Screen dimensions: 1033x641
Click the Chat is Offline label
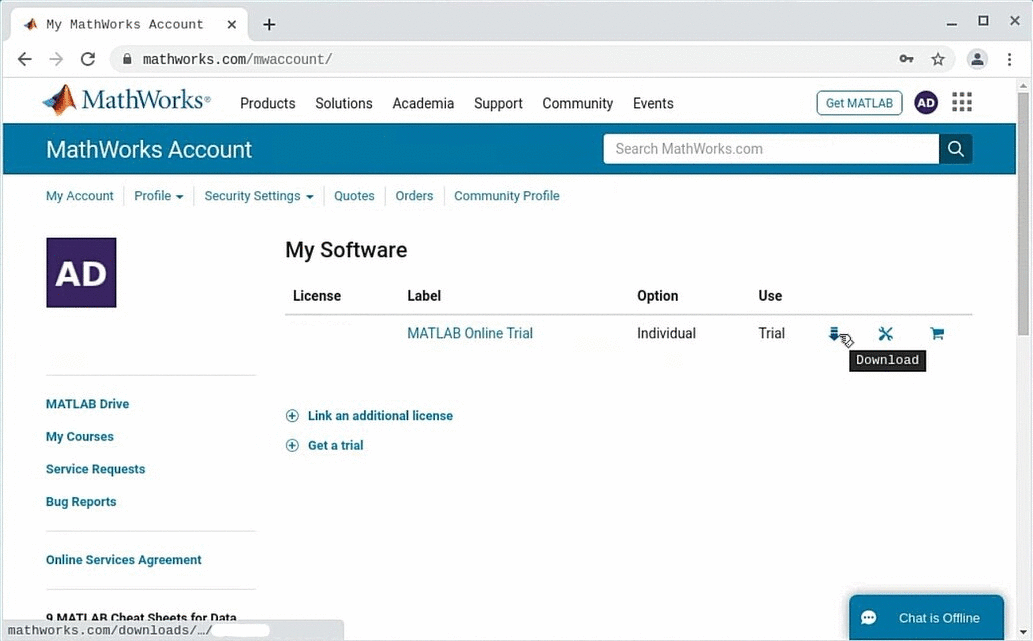pyautogui.click(x=939, y=618)
